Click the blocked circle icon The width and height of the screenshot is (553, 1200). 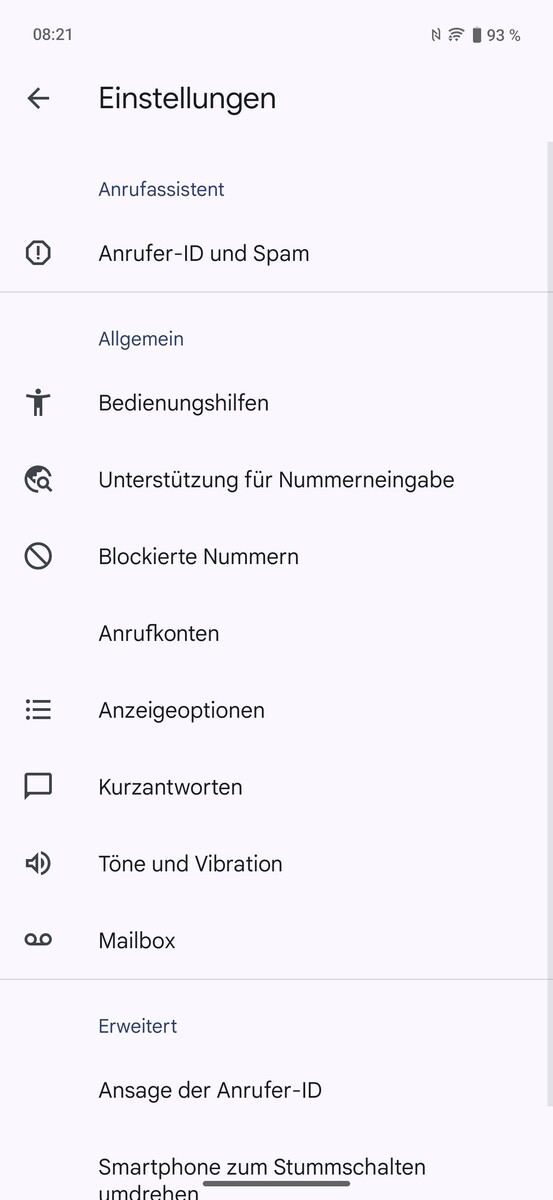click(38, 556)
